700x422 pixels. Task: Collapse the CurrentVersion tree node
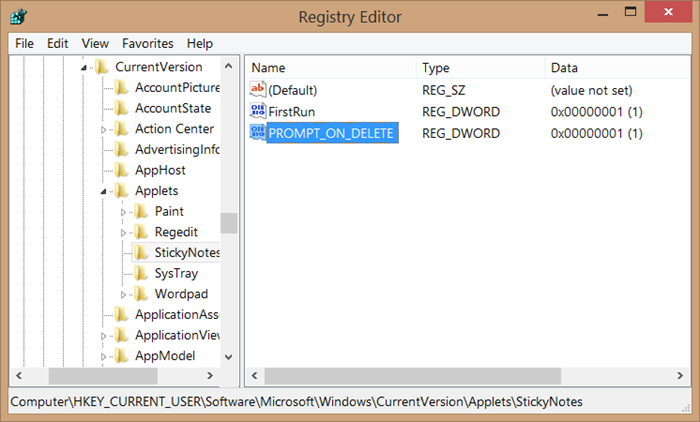[84, 67]
